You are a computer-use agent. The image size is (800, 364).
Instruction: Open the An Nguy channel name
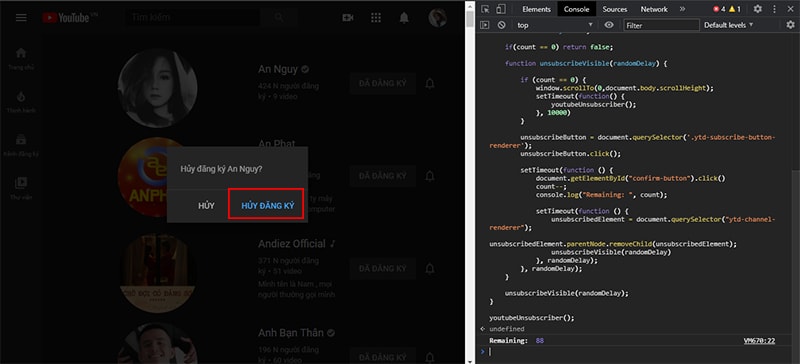tap(279, 69)
